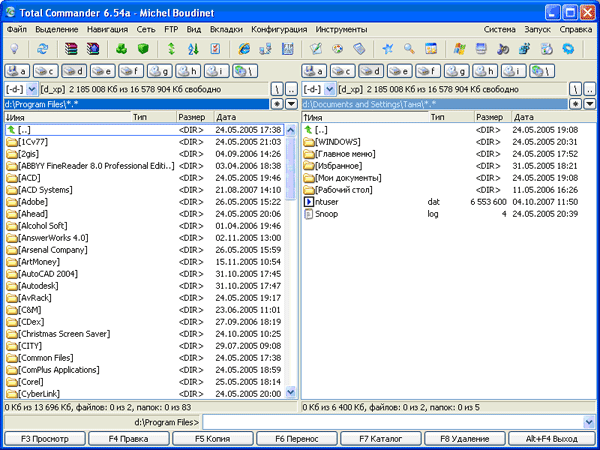Open the Файл menu

click(17, 30)
